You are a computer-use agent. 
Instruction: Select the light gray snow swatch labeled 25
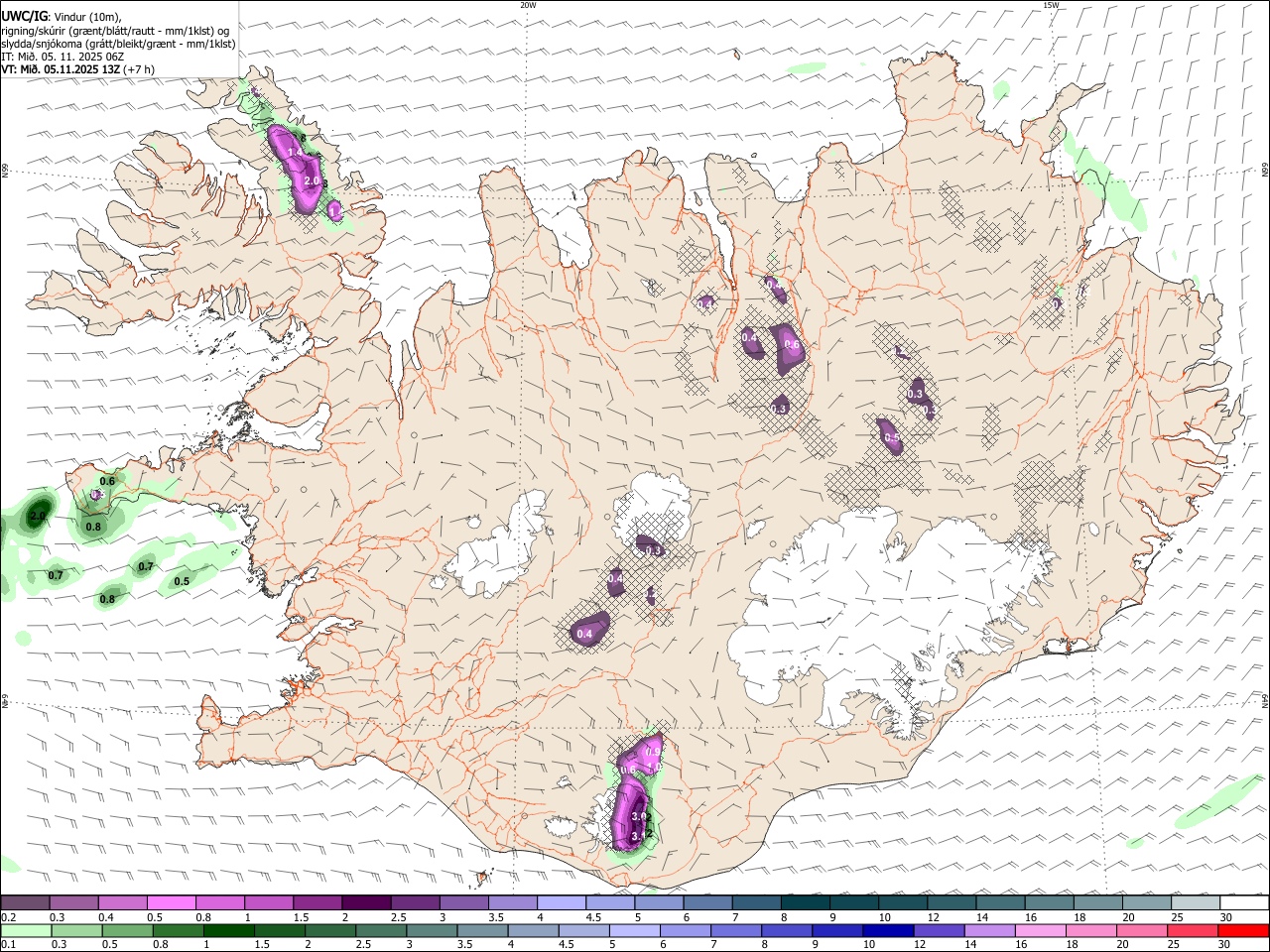point(1195,902)
